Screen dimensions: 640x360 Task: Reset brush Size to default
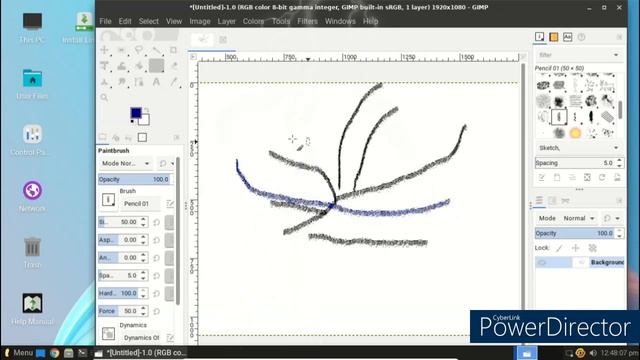[x=156, y=222]
